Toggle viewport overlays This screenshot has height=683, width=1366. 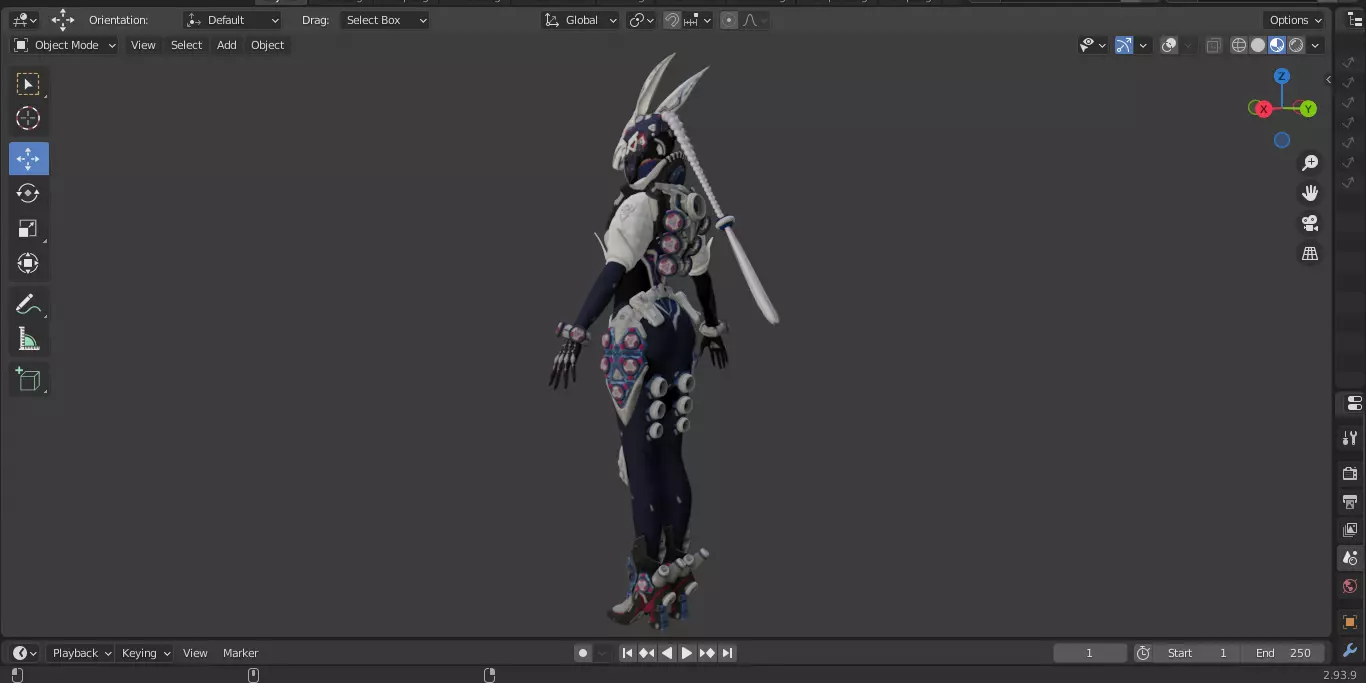click(x=1169, y=45)
